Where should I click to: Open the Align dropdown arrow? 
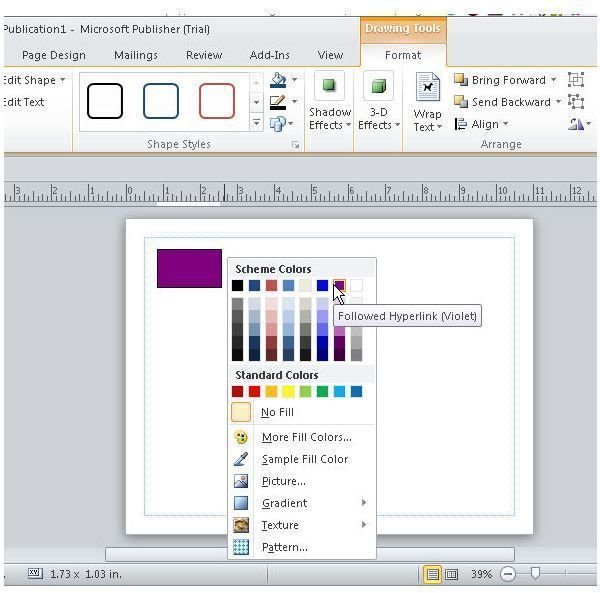pyautogui.click(x=506, y=124)
